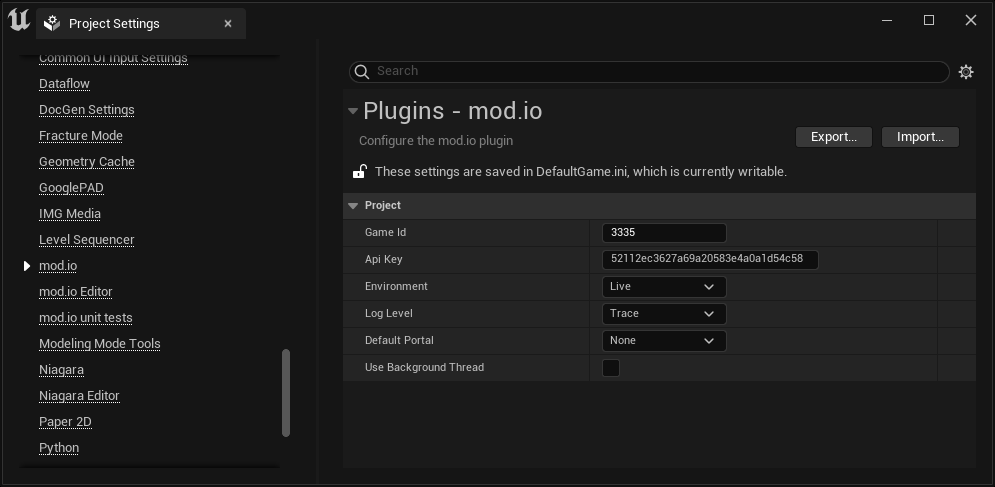This screenshot has width=995, height=487.
Task: Click the Api Key text field
Action: [x=710, y=260]
